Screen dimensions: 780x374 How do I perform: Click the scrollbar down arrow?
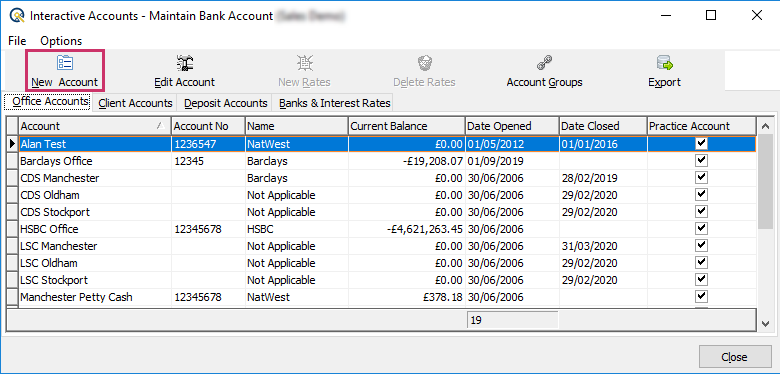pyautogui.click(x=766, y=323)
